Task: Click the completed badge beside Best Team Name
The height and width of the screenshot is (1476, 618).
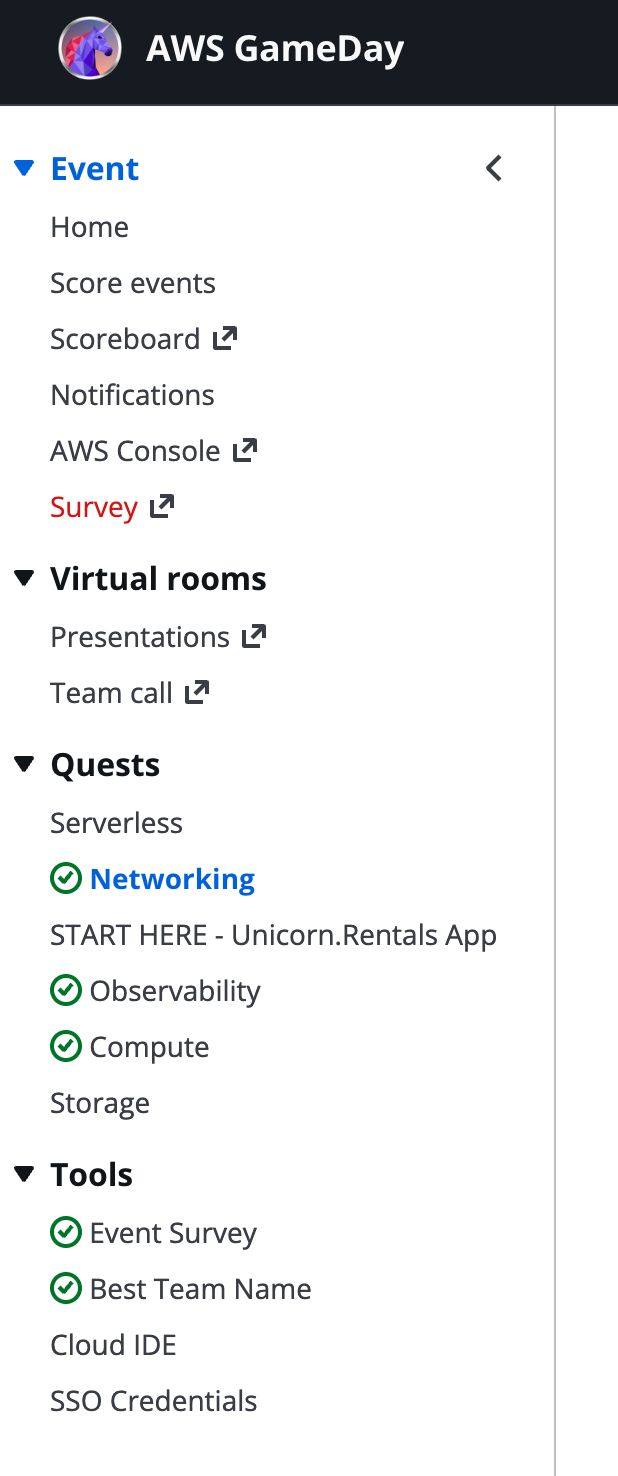Action: pos(65,1288)
